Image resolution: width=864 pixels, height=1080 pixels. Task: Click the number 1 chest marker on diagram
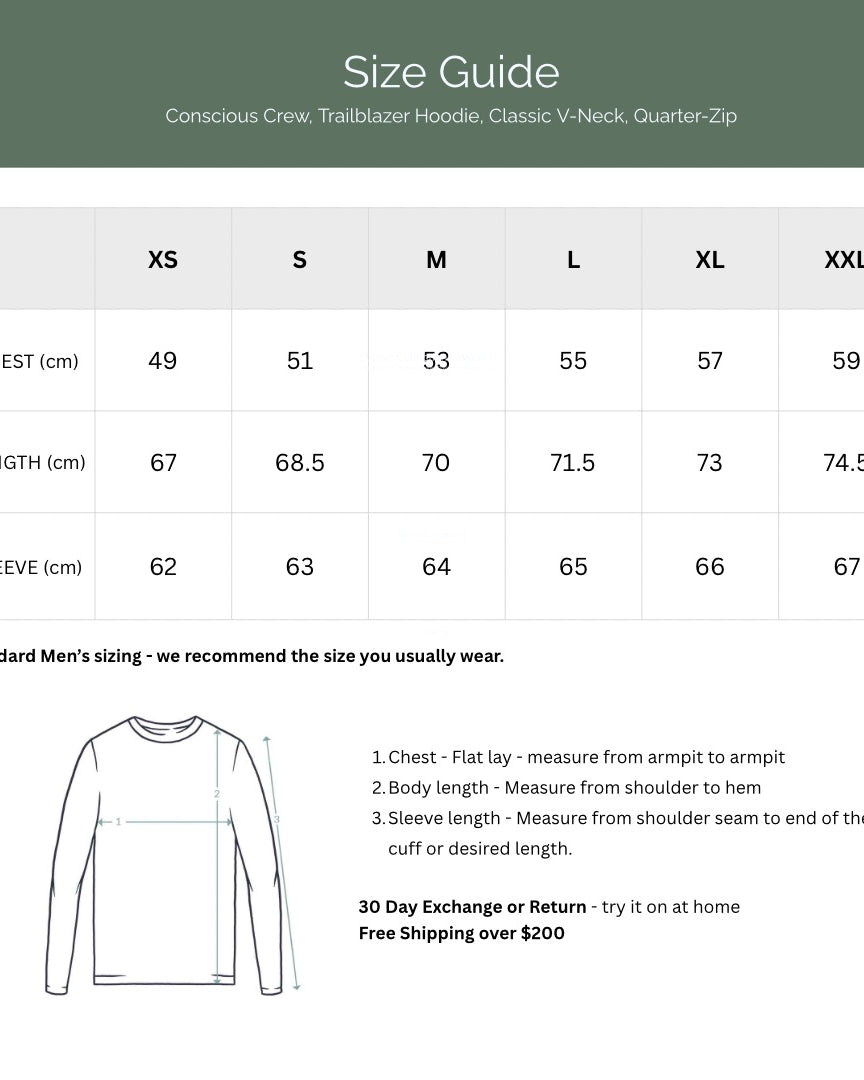[x=118, y=822]
